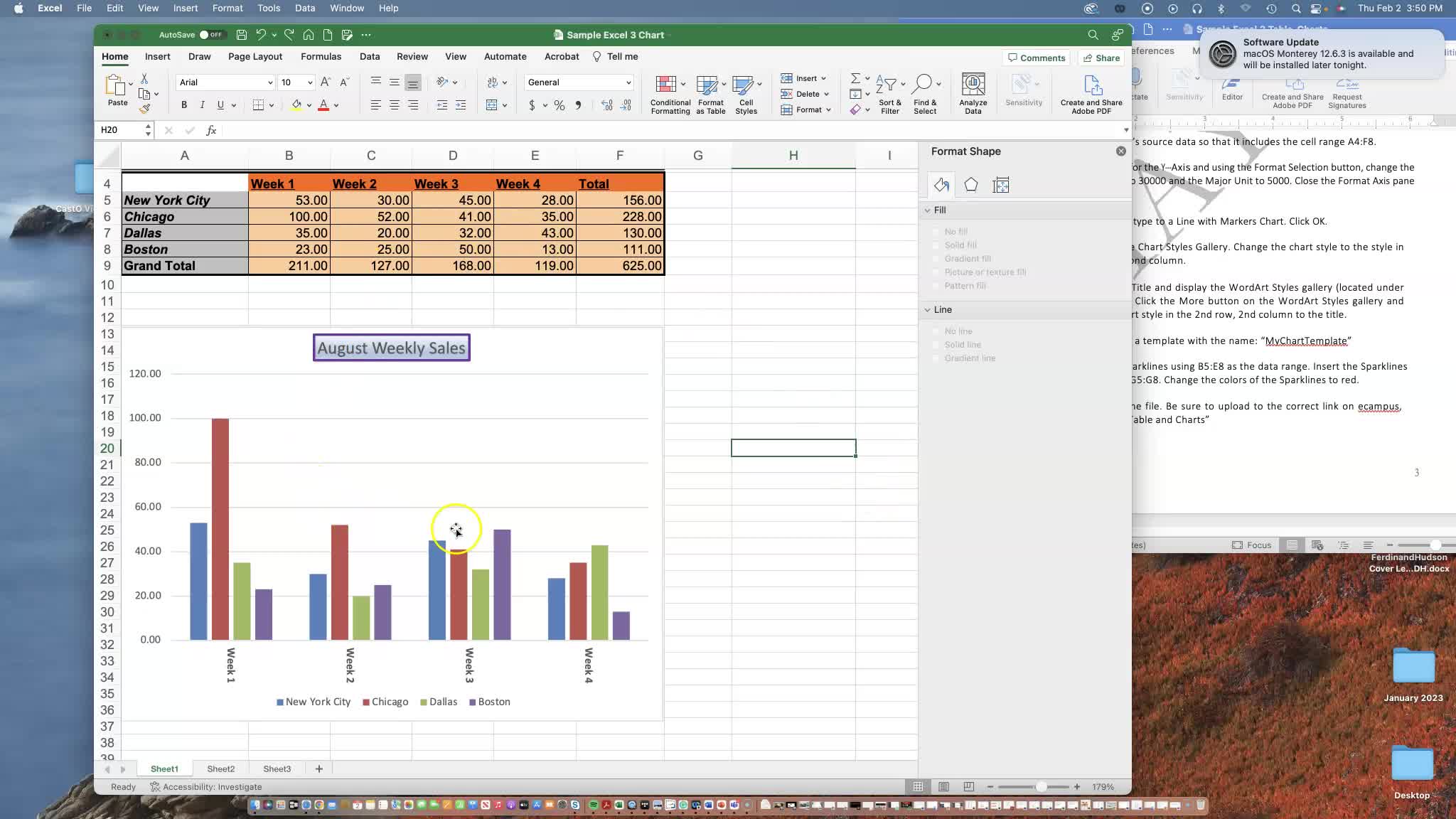Increase font size with the large A
Screen dimensions: 1456x819
(326, 82)
